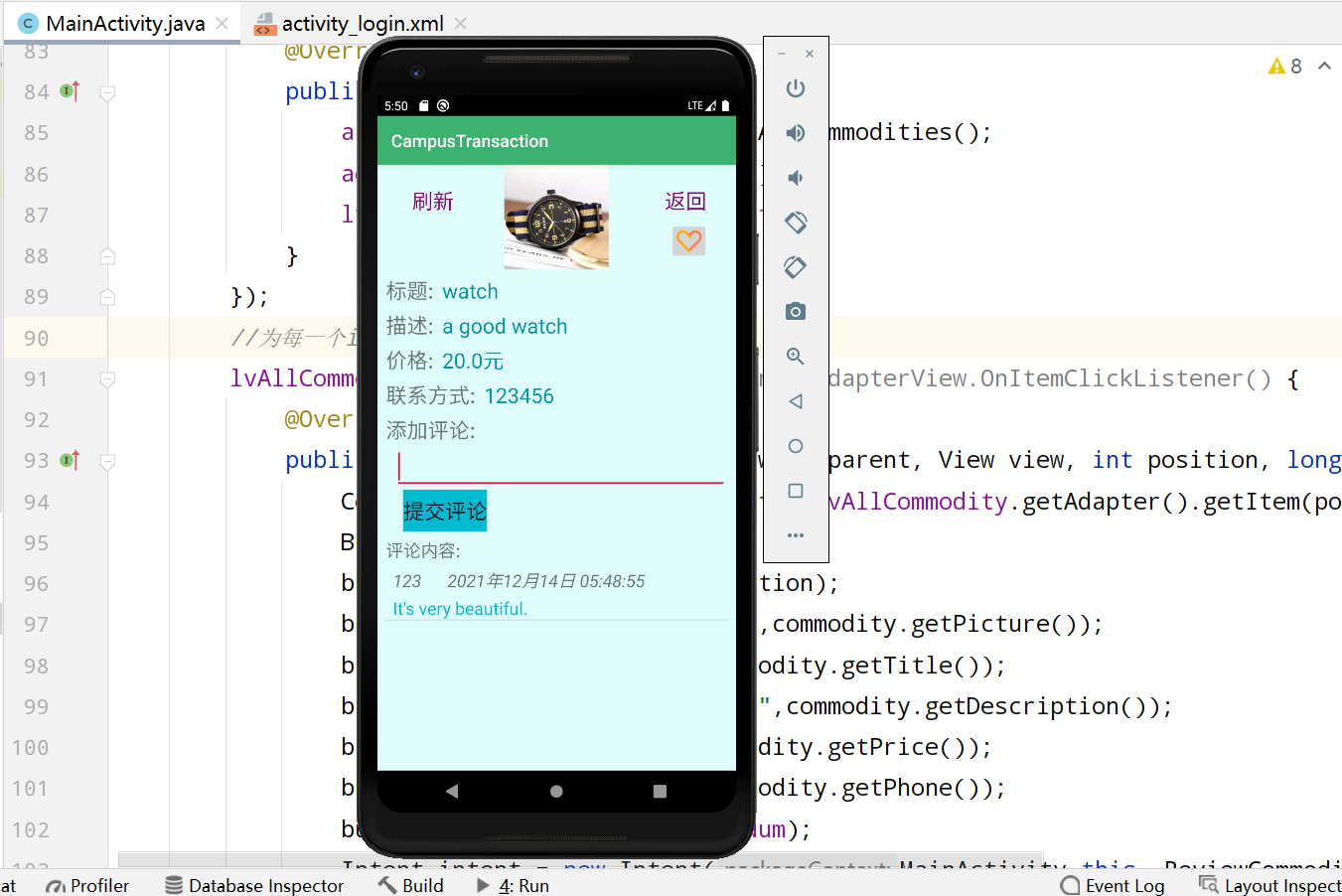Click the title value "watch"
The width and height of the screenshot is (1342, 896).
pyautogui.click(x=470, y=292)
